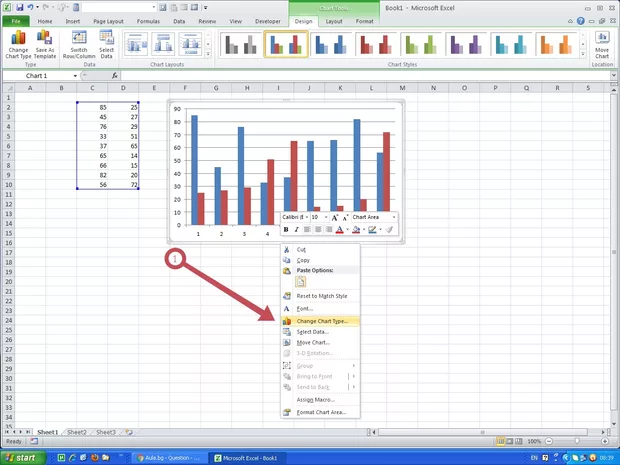Toggle Bold in the mini toolbar
Image resolution: width=620 pixels, height=465 pixels.
[286, 229]
